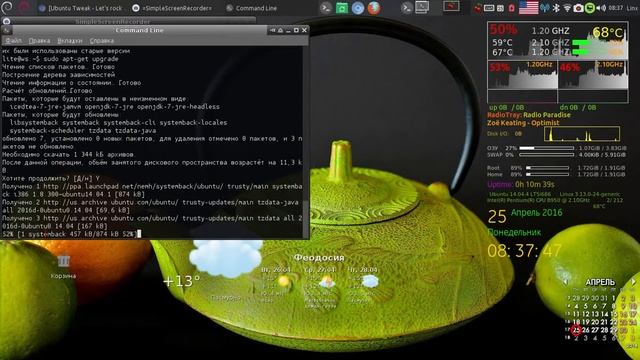Click Thursday 28.04 forecast cloud icon

[x=370, y=281]
